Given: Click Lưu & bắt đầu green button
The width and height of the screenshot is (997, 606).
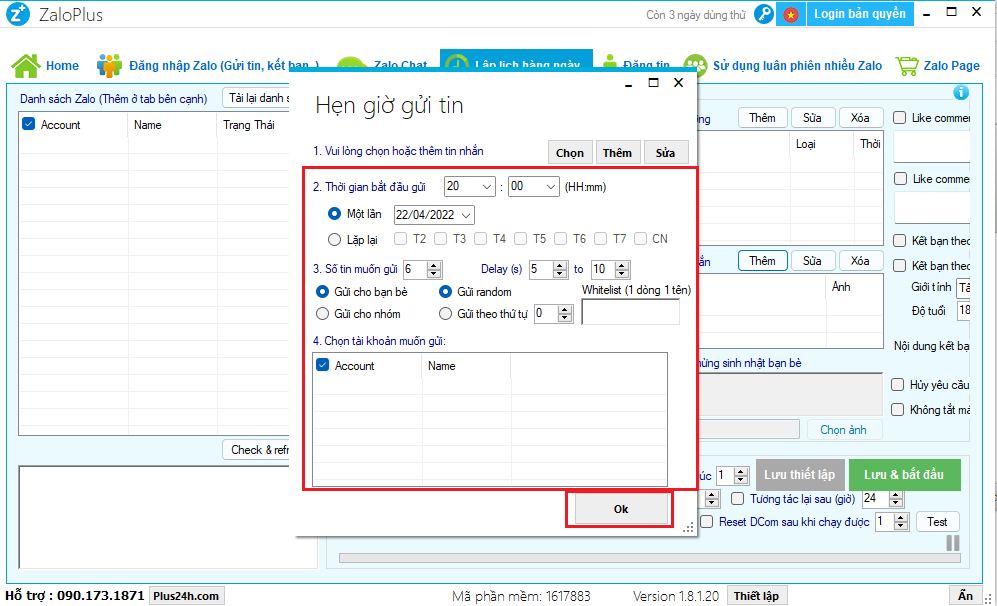Looking at the screenshot, I should 904,474.
